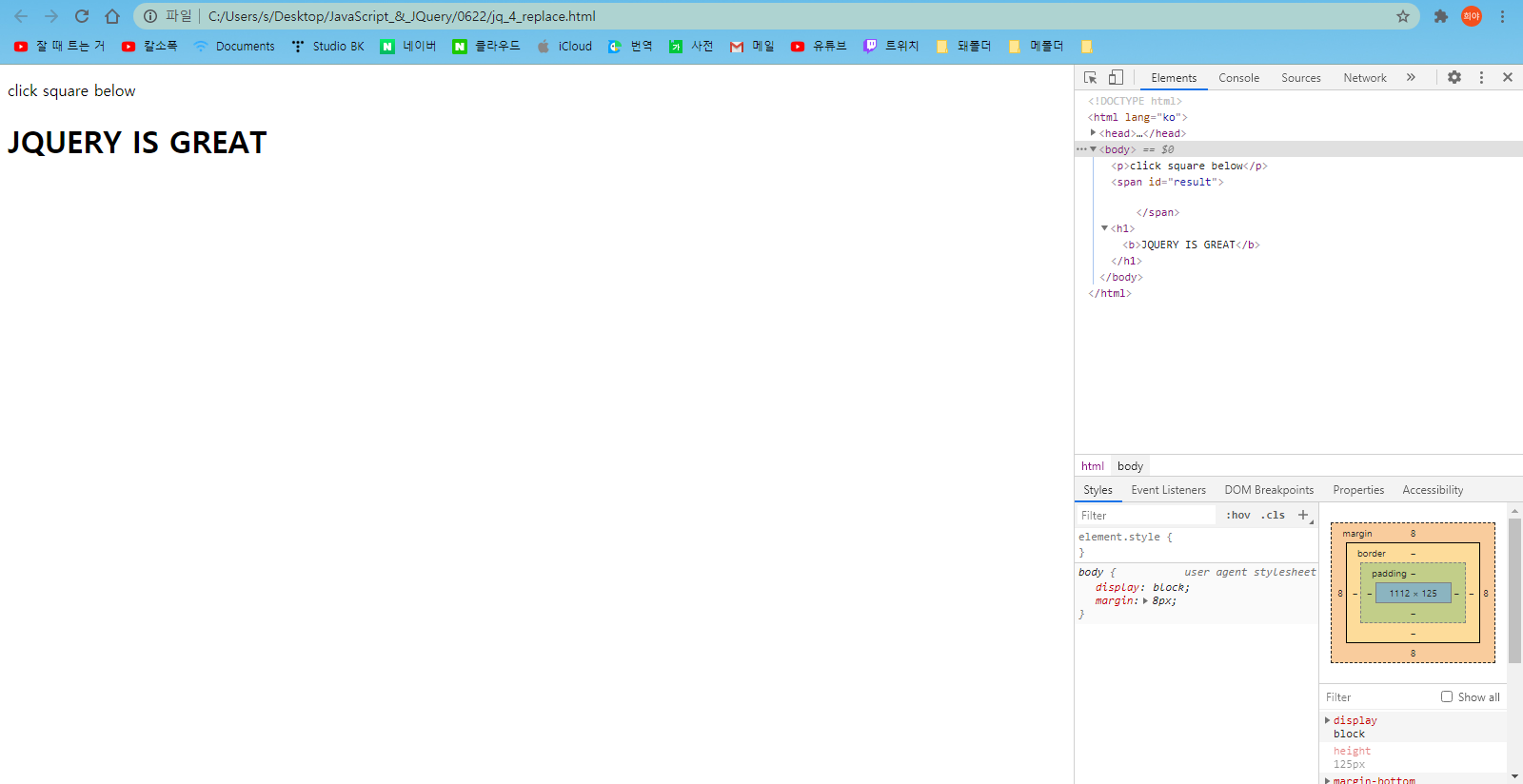Click the Styles filter input
Screen dimensions: 1523x784
click(x=1146, y=516)
